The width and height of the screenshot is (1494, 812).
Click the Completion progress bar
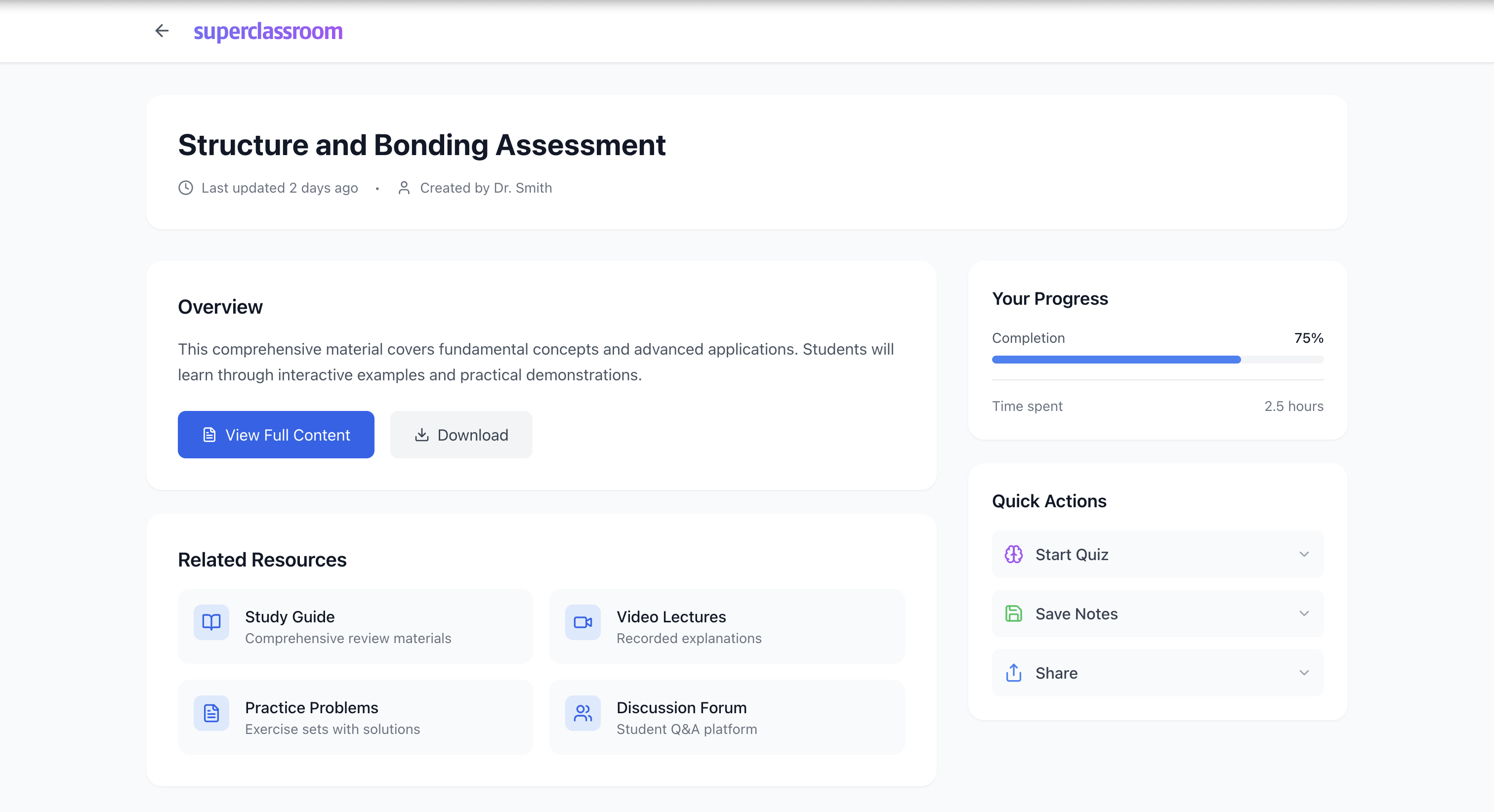(x=1157, y=360)
